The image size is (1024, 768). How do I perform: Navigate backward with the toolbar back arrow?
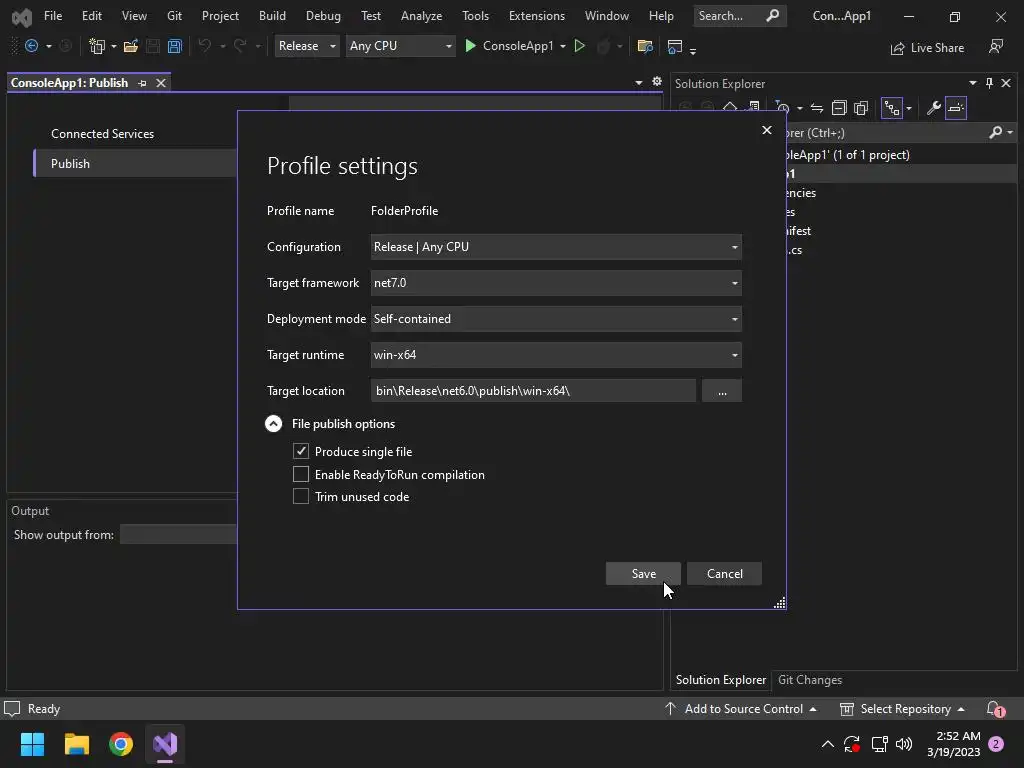click(31, 46)
